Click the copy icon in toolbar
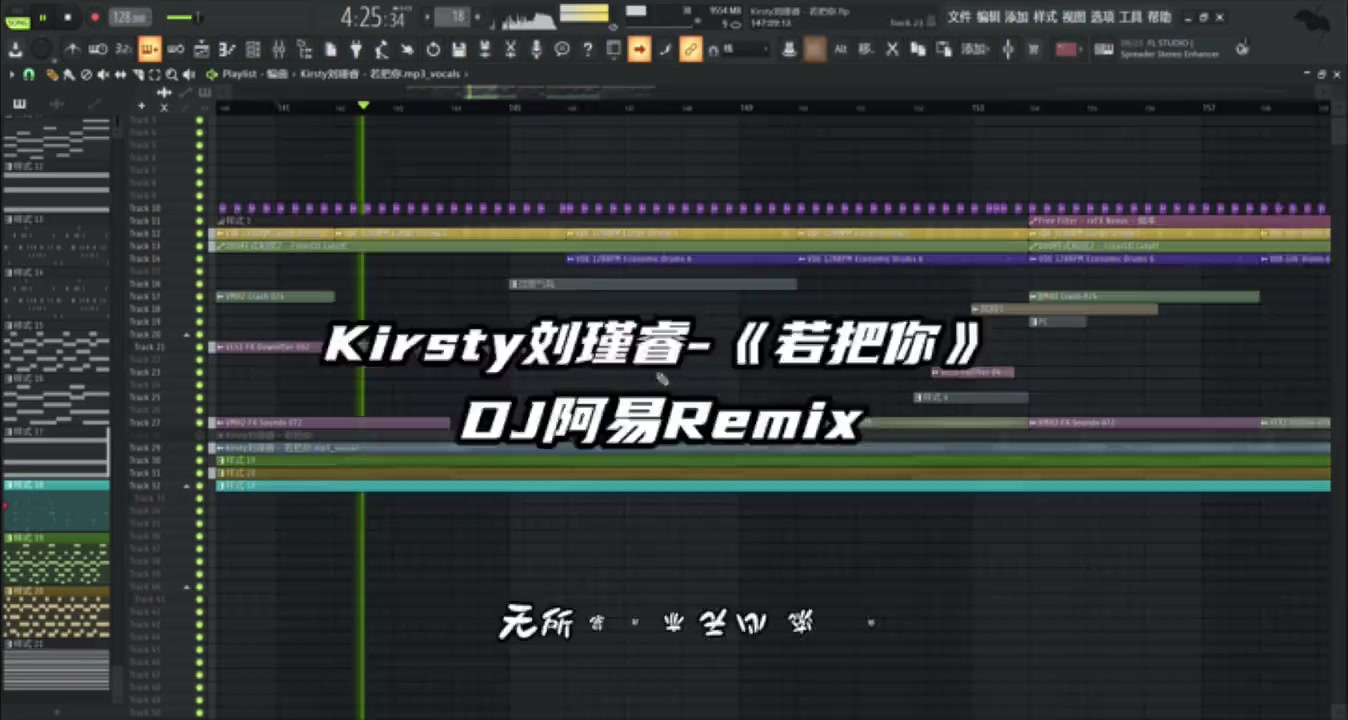The width and height of the screenshot is (1348, 720). pyautogui.click(x=918, y=49)
